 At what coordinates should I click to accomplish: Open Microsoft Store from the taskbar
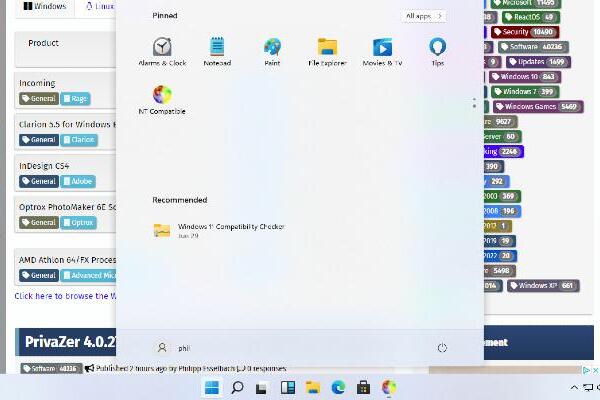tap(363, 388)
